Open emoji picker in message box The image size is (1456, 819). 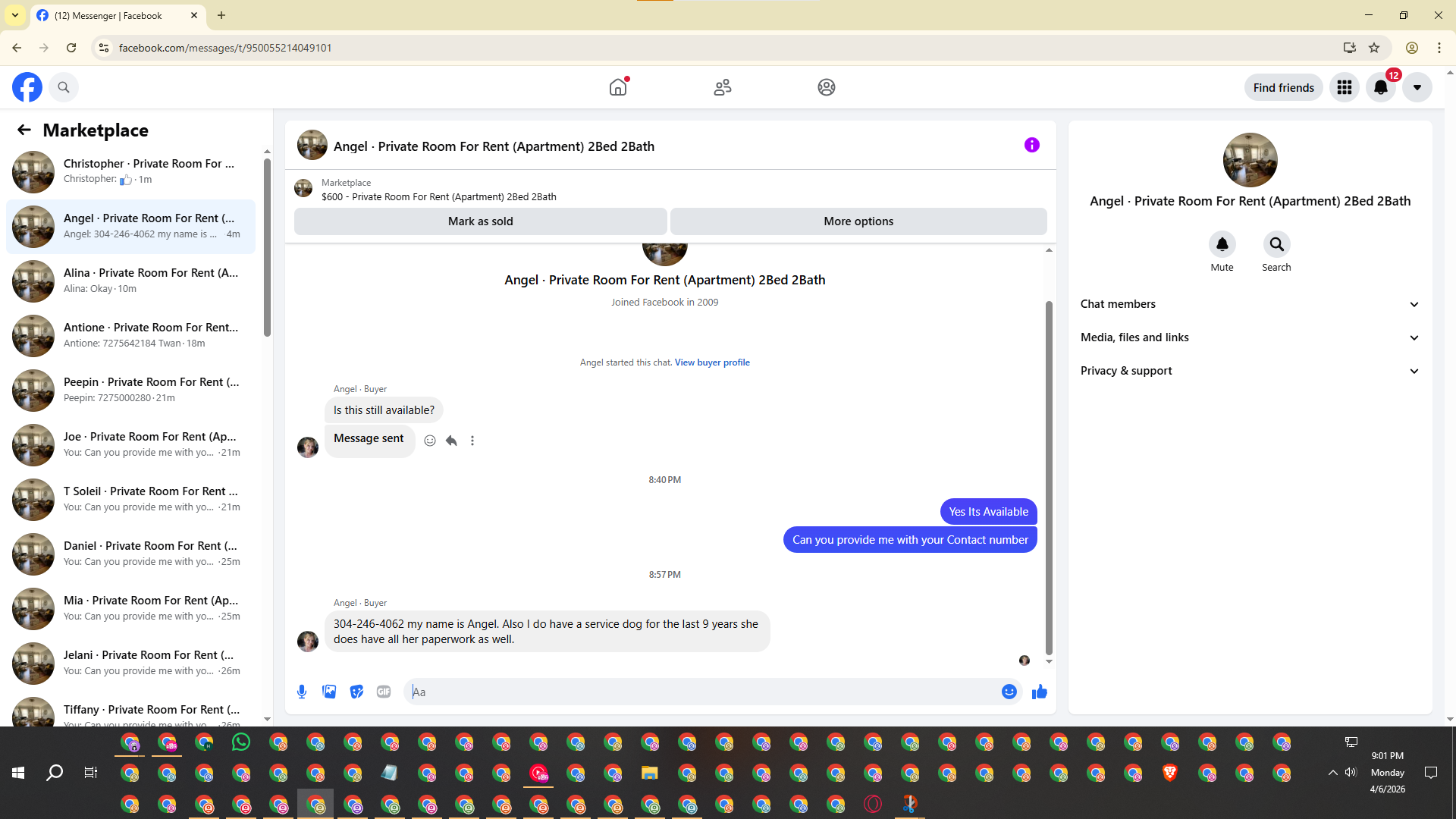click(1009, 692)
